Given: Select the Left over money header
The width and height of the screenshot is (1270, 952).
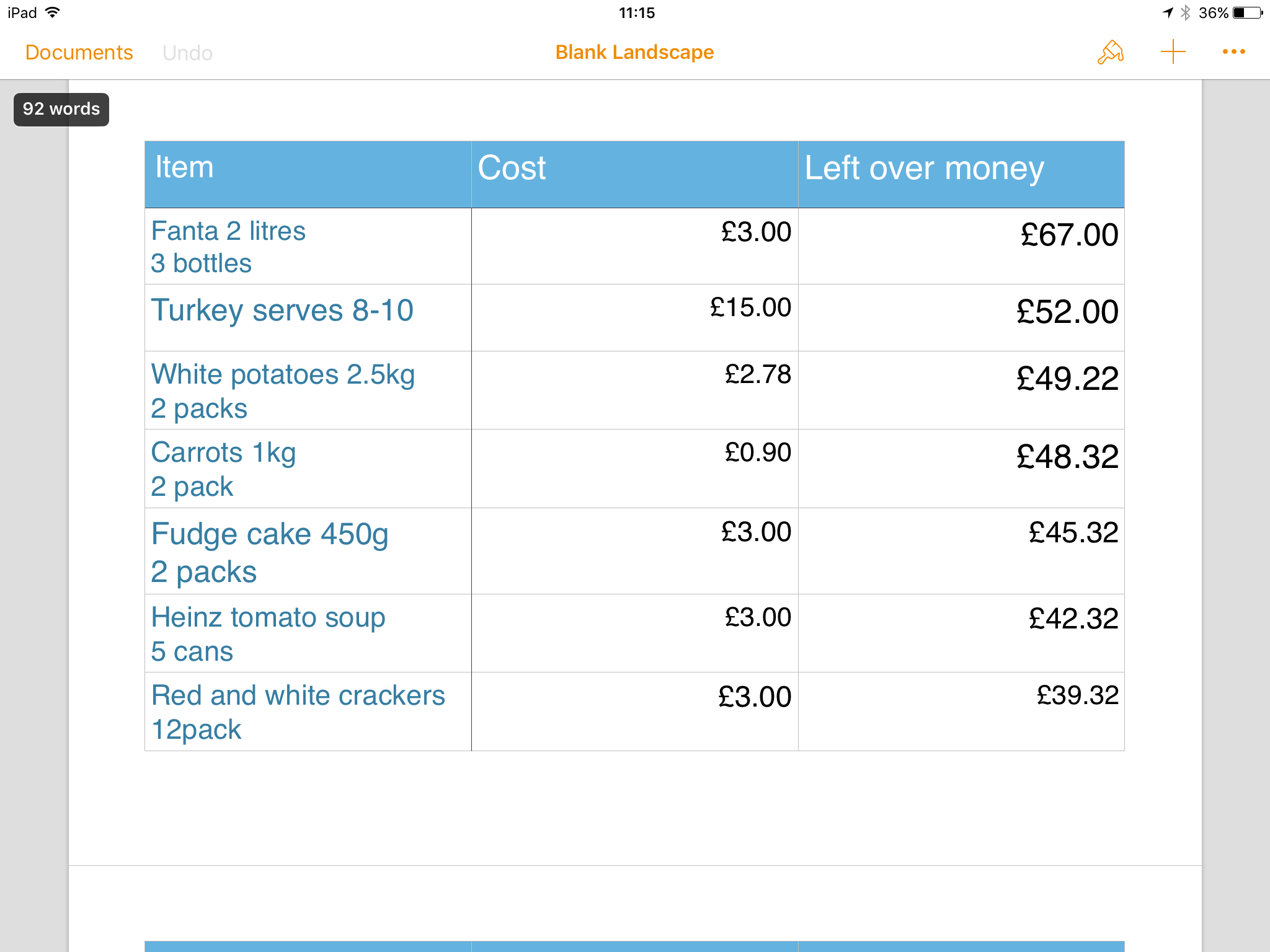Looking at the screenshot, I should 961,174.
